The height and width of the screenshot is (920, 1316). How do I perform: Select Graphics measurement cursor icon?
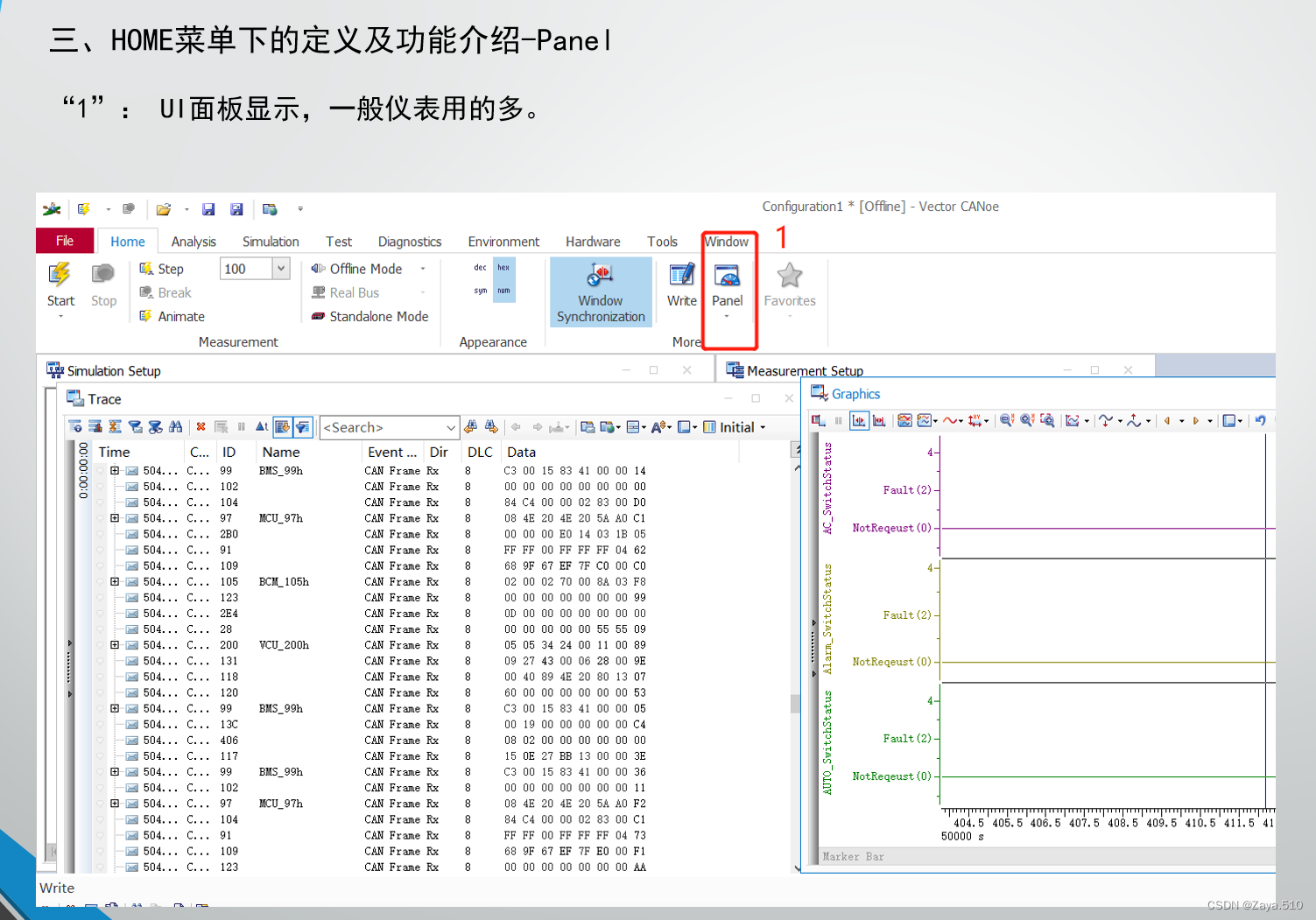(x=859, y=420)
